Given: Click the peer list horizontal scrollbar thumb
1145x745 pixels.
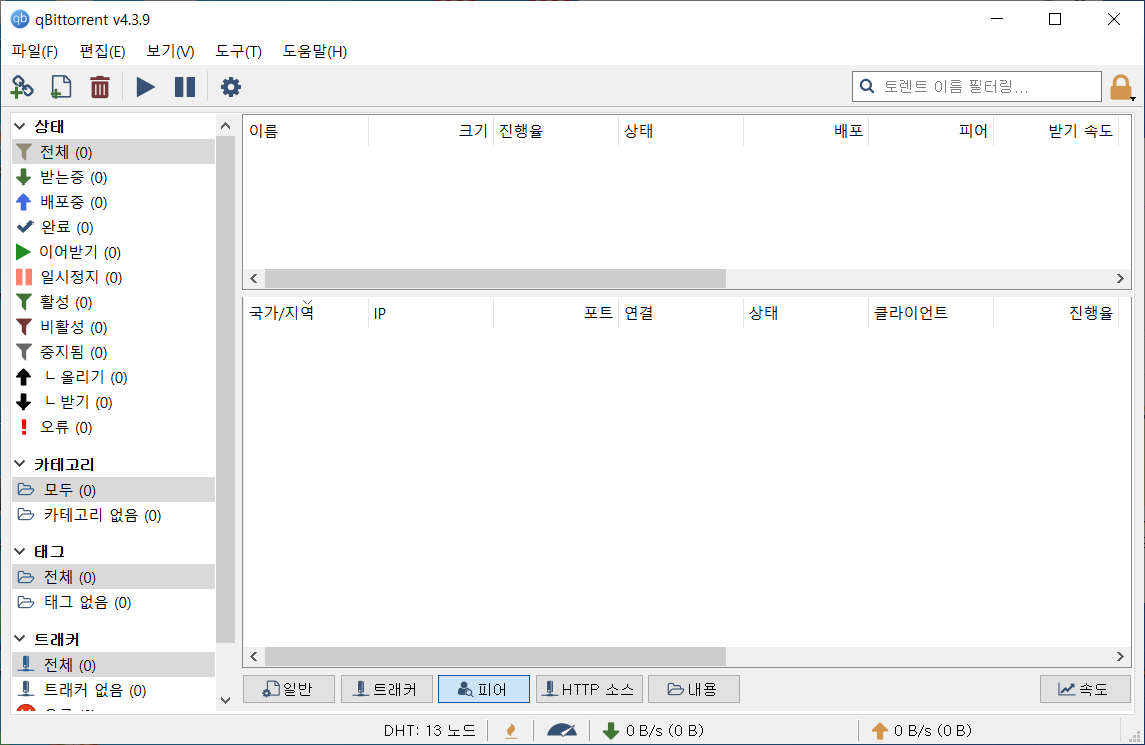Looking at the screenshot, I should (495, 656).
